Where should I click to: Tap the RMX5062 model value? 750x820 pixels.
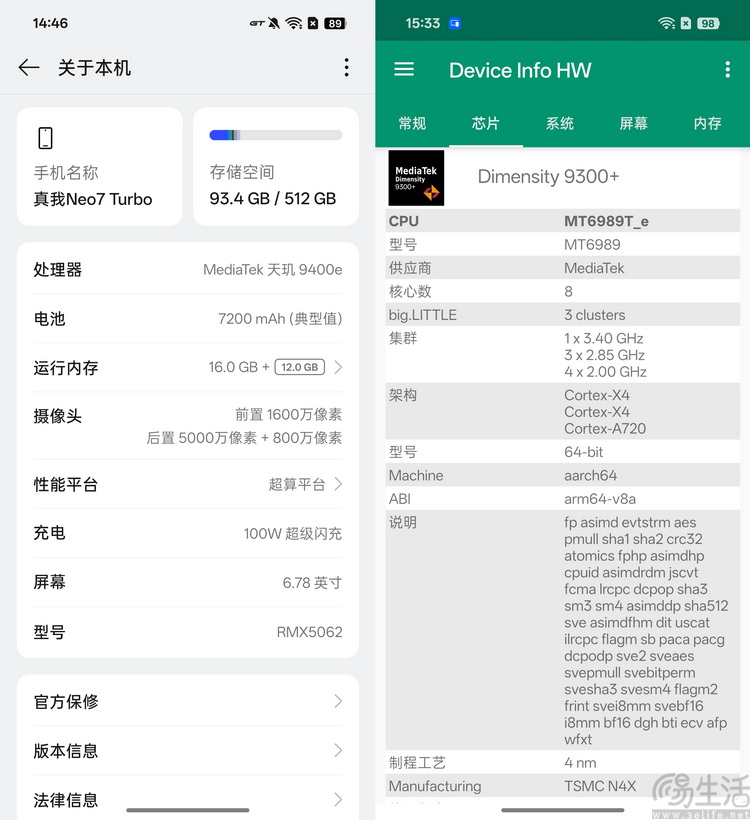click(x=309, y=632)
